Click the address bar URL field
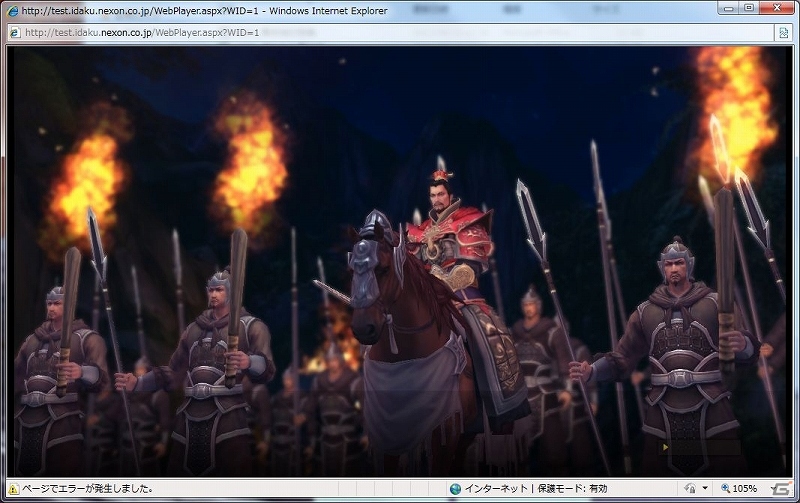 (393, 33)
